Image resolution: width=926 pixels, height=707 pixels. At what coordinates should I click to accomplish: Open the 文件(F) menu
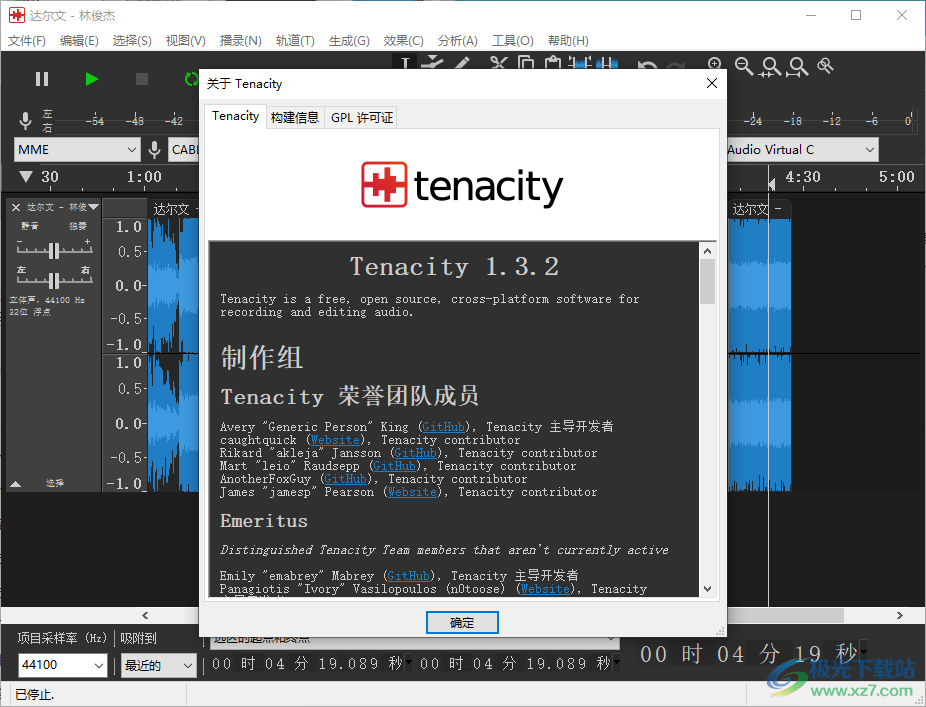[x=27, y=41]
